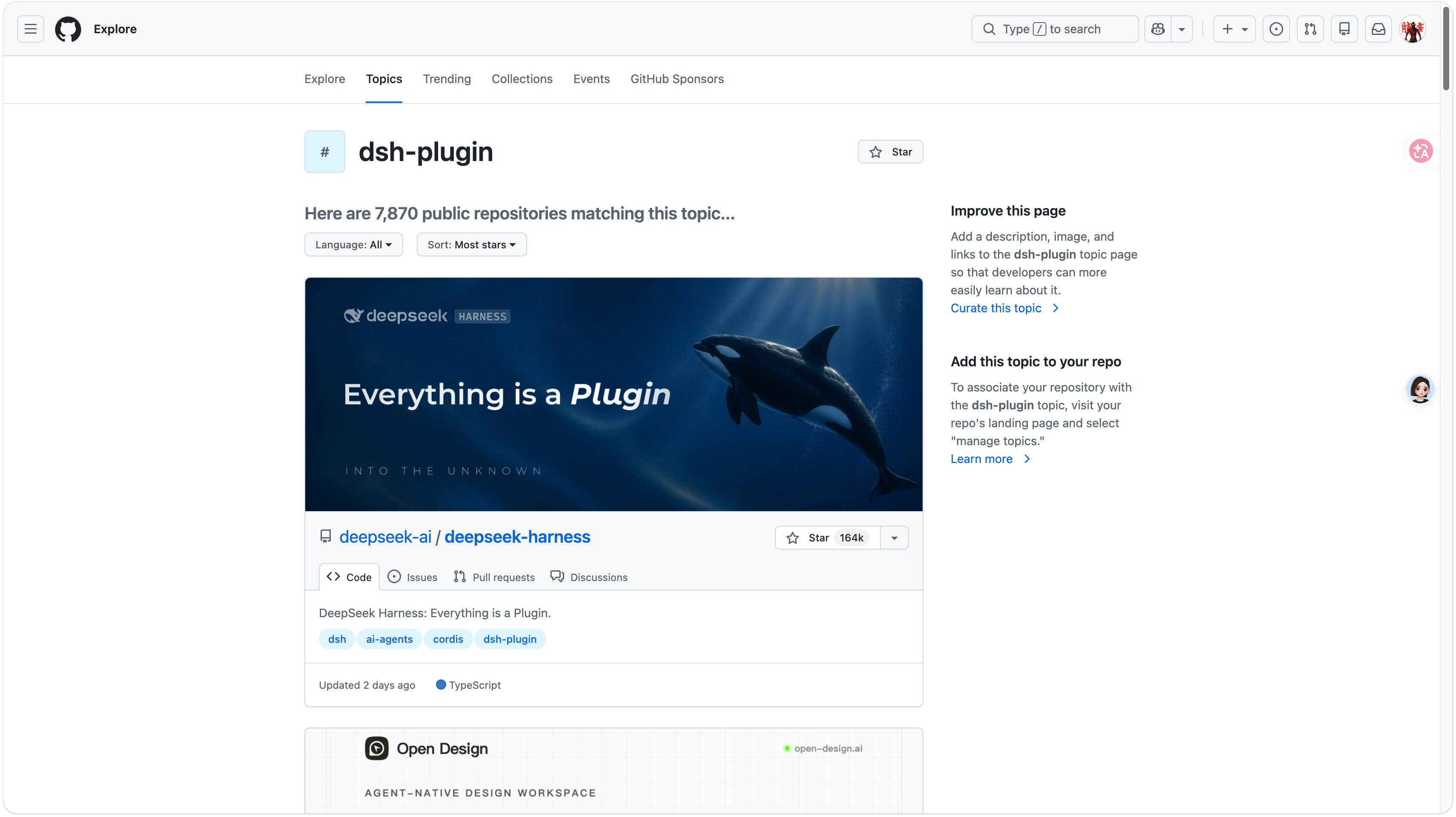Click the chevron next to Learn more
The image size is (1456, 817).
click(x=1027, y=459)
